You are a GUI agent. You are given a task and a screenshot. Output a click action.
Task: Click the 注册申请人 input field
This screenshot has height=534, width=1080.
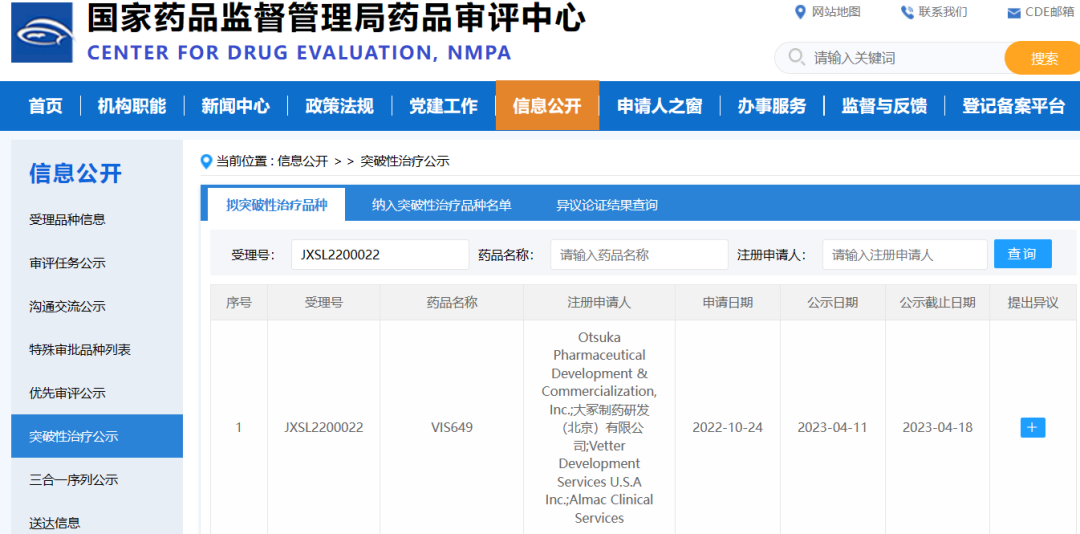pyautogui.click(x=904, y=255)
